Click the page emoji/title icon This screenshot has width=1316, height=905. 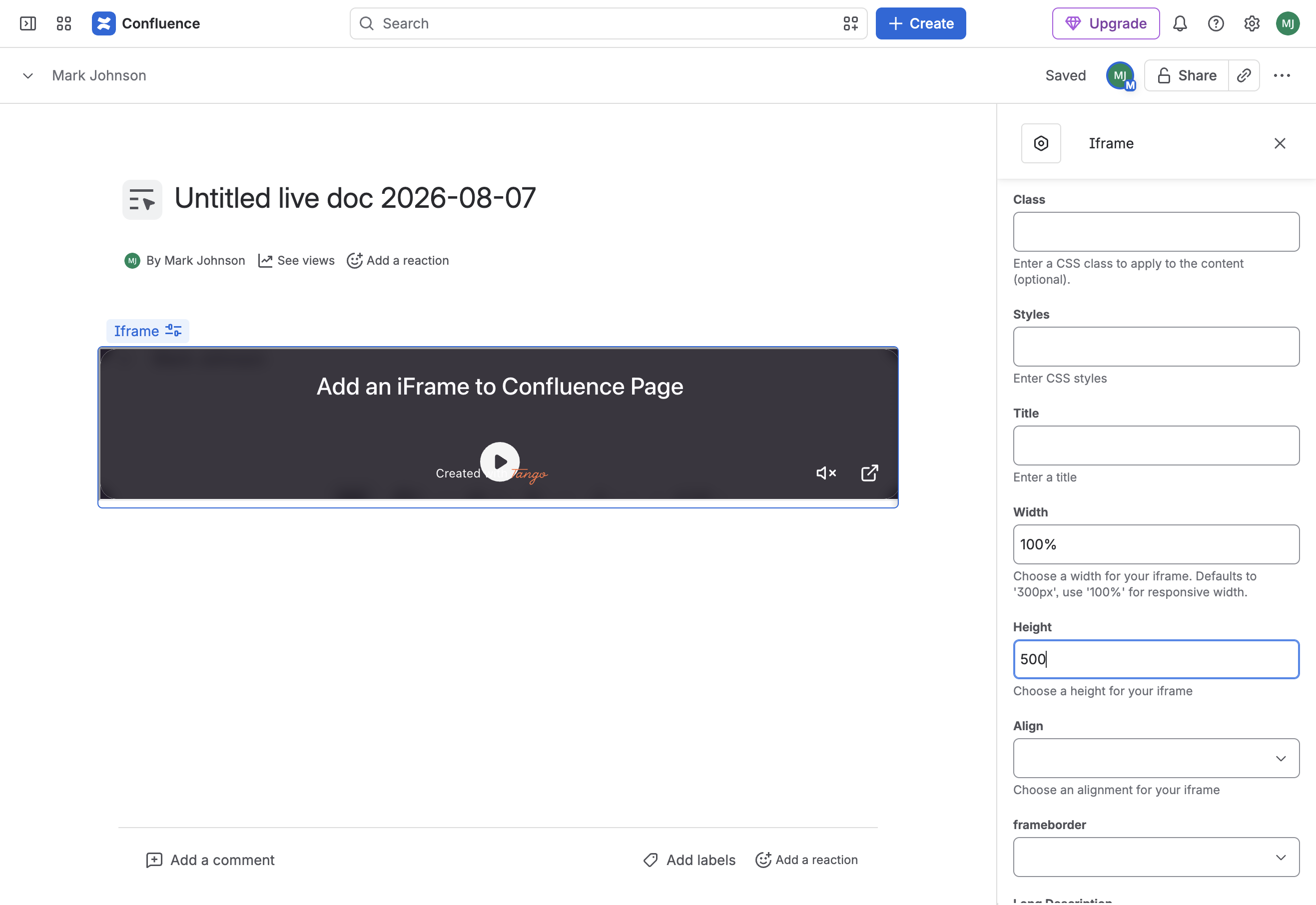click(142, 200)
